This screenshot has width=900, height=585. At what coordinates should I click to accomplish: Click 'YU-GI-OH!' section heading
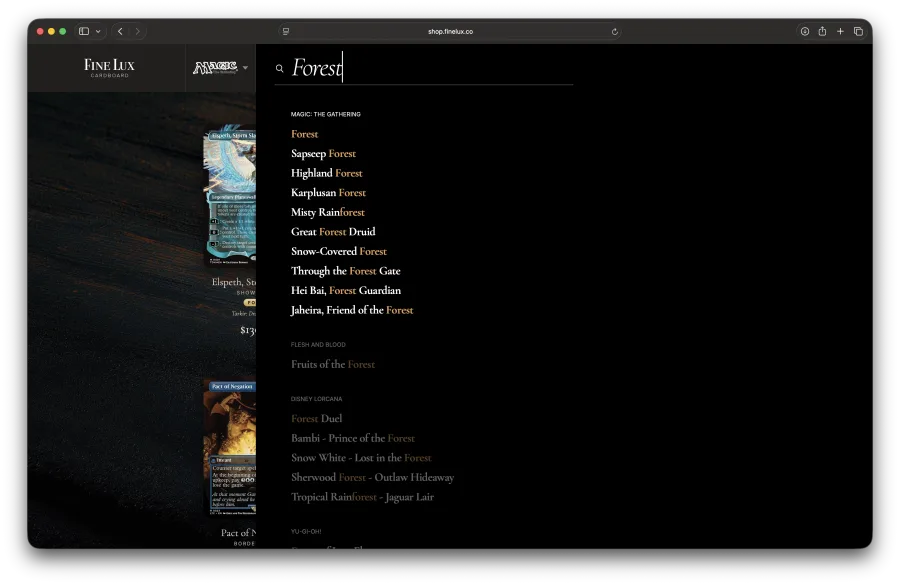tap(306, 532)
